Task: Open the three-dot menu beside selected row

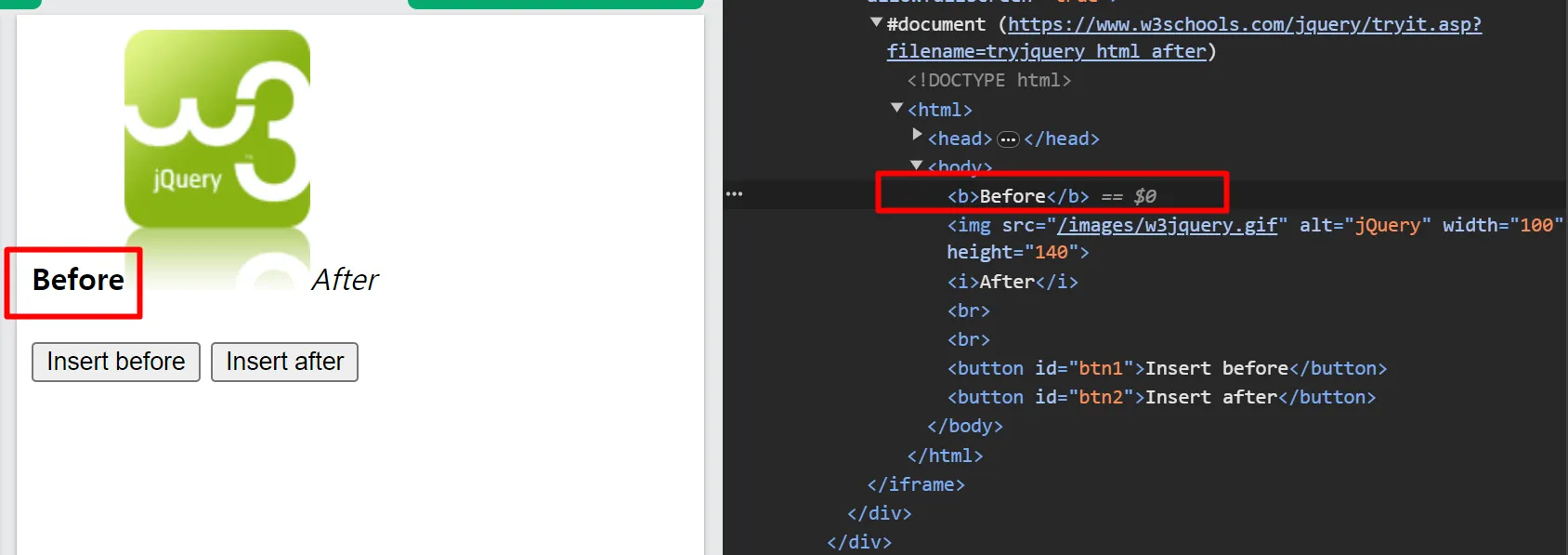Action: pyautogui.click(x=734, y=193)
